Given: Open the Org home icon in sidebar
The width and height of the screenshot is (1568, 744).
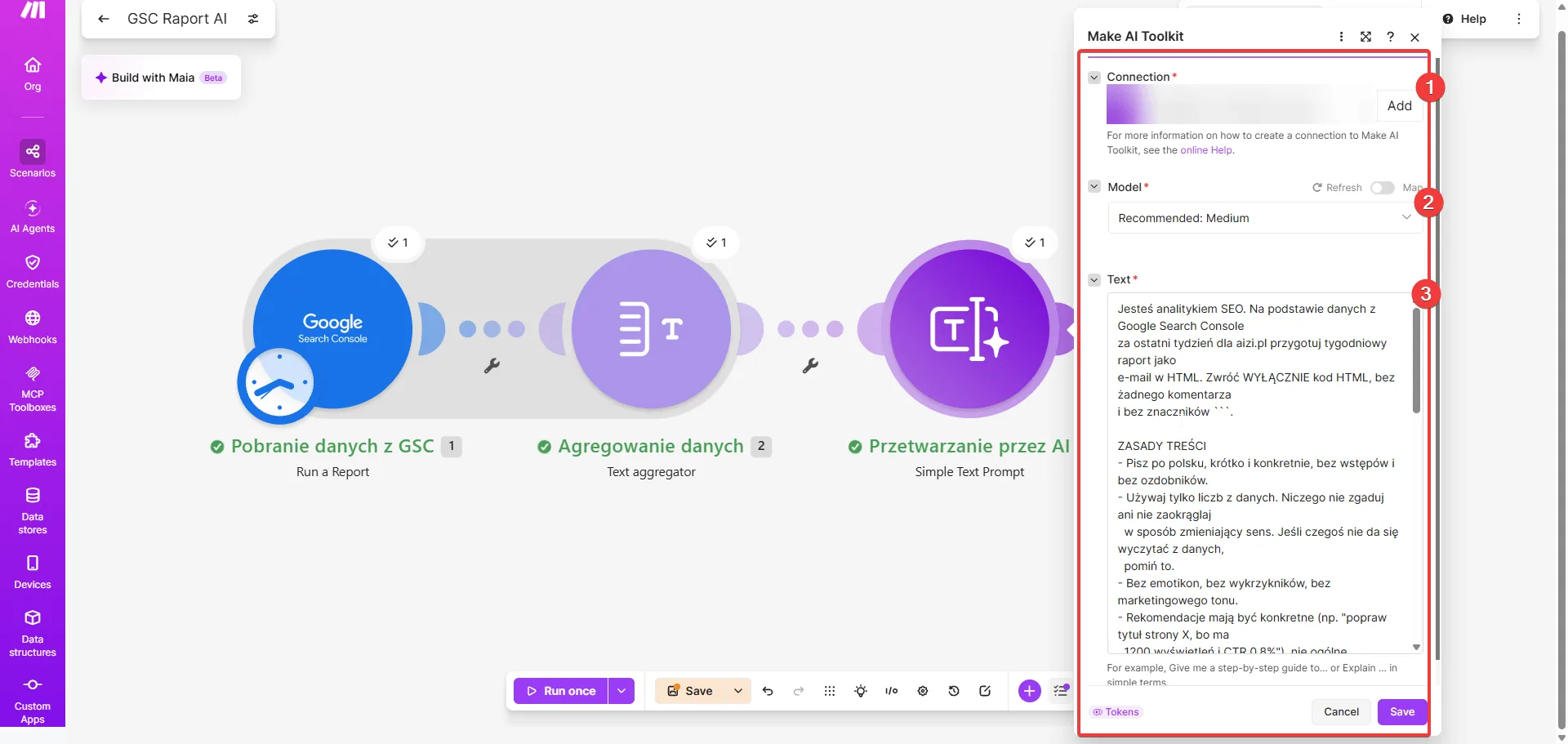Looking at the screenshot, I should 33,74.
